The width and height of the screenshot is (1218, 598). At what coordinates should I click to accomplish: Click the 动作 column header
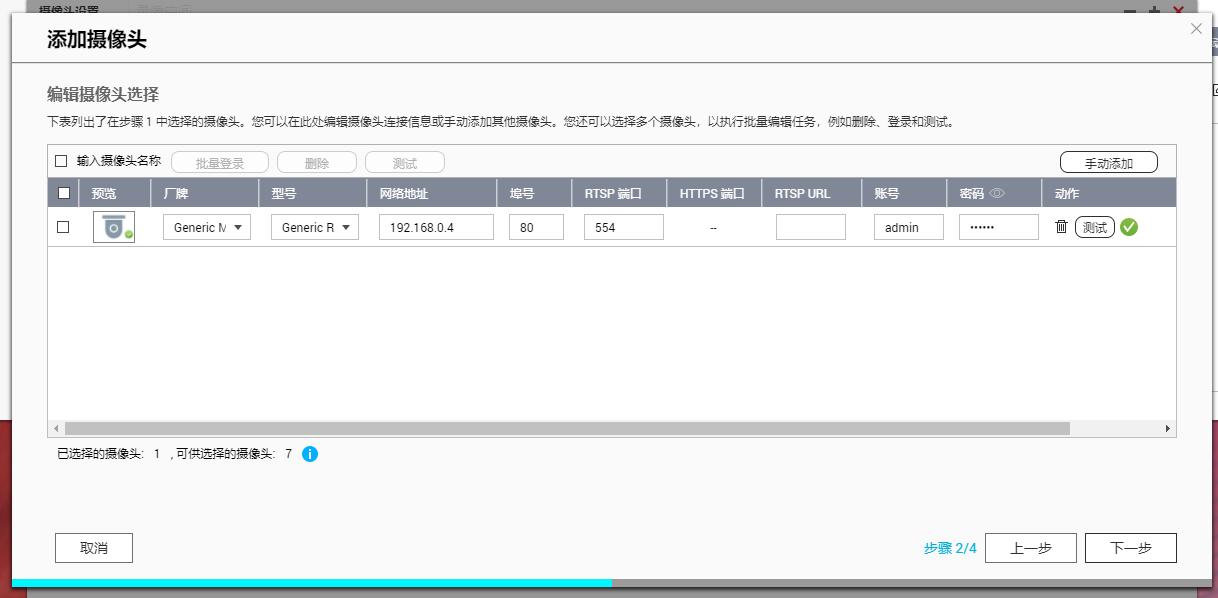(1065, 192)
